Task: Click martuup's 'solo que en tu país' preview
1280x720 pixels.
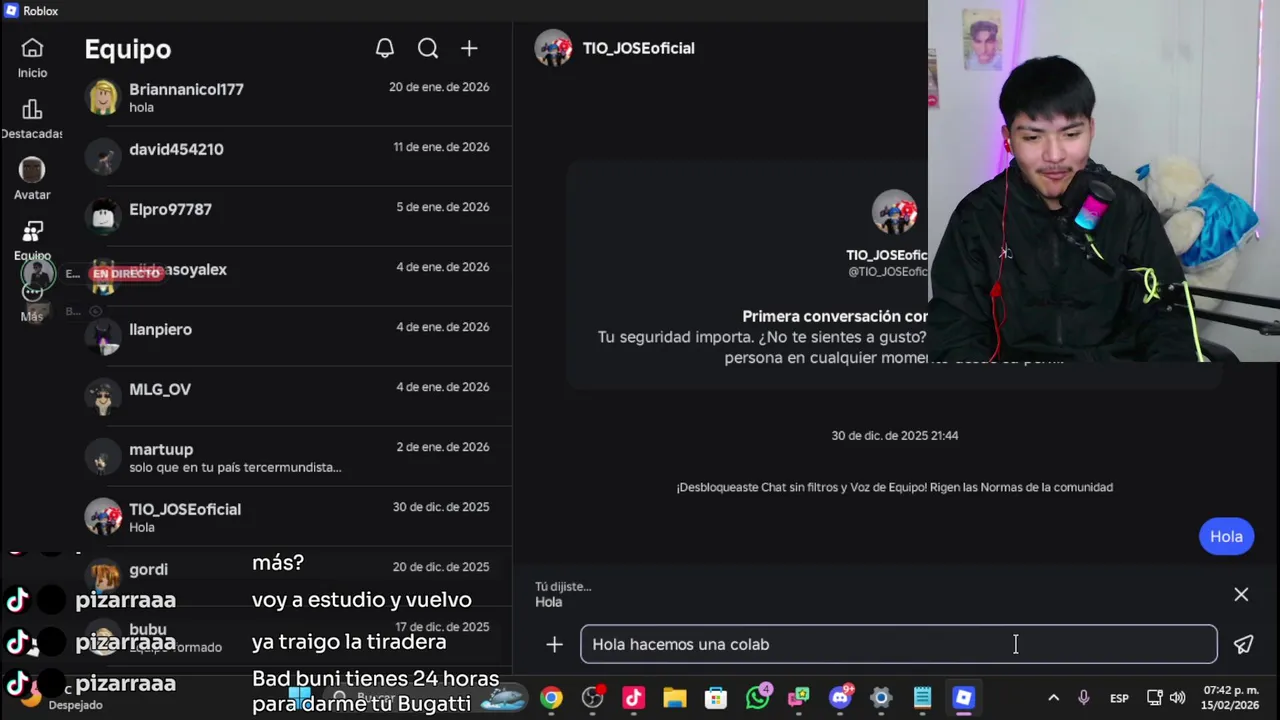Action: click(x=235, y=467)
